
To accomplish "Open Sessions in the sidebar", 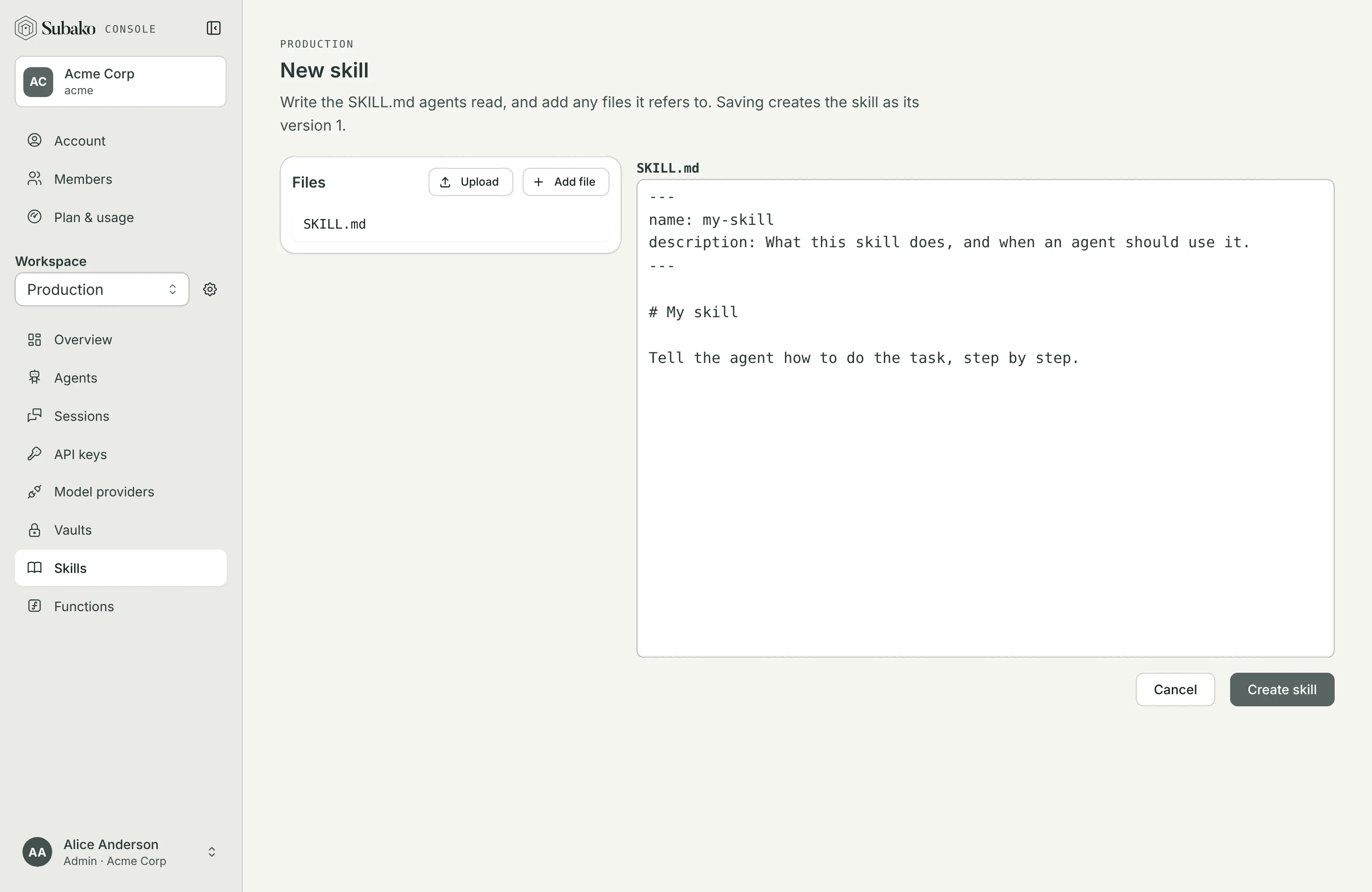I will [120, 416].
